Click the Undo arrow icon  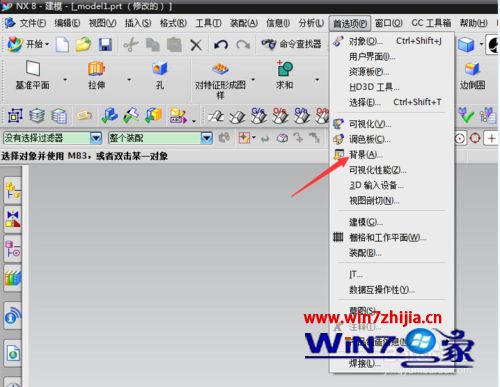tap(221, 44)
